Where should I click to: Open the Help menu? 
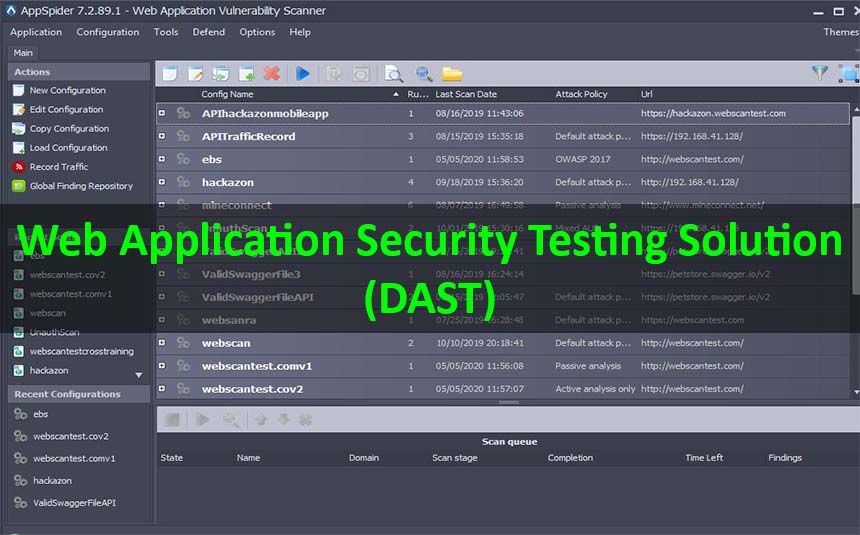[300, 32]
